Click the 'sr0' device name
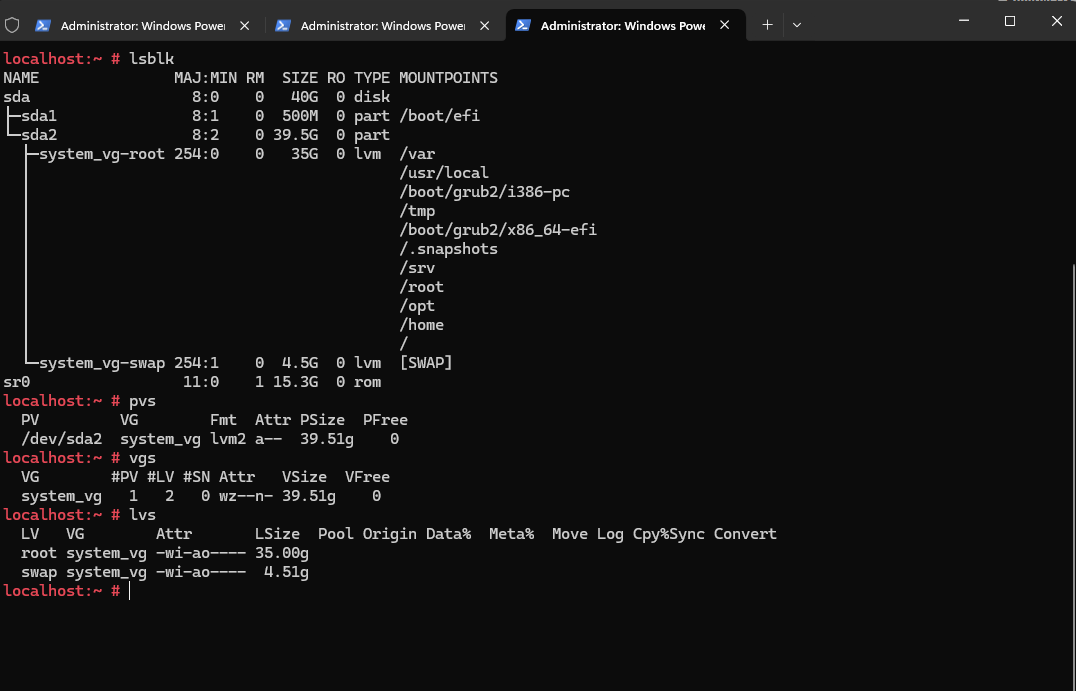This screenshot has height=691, width=1076. (16, 382)
